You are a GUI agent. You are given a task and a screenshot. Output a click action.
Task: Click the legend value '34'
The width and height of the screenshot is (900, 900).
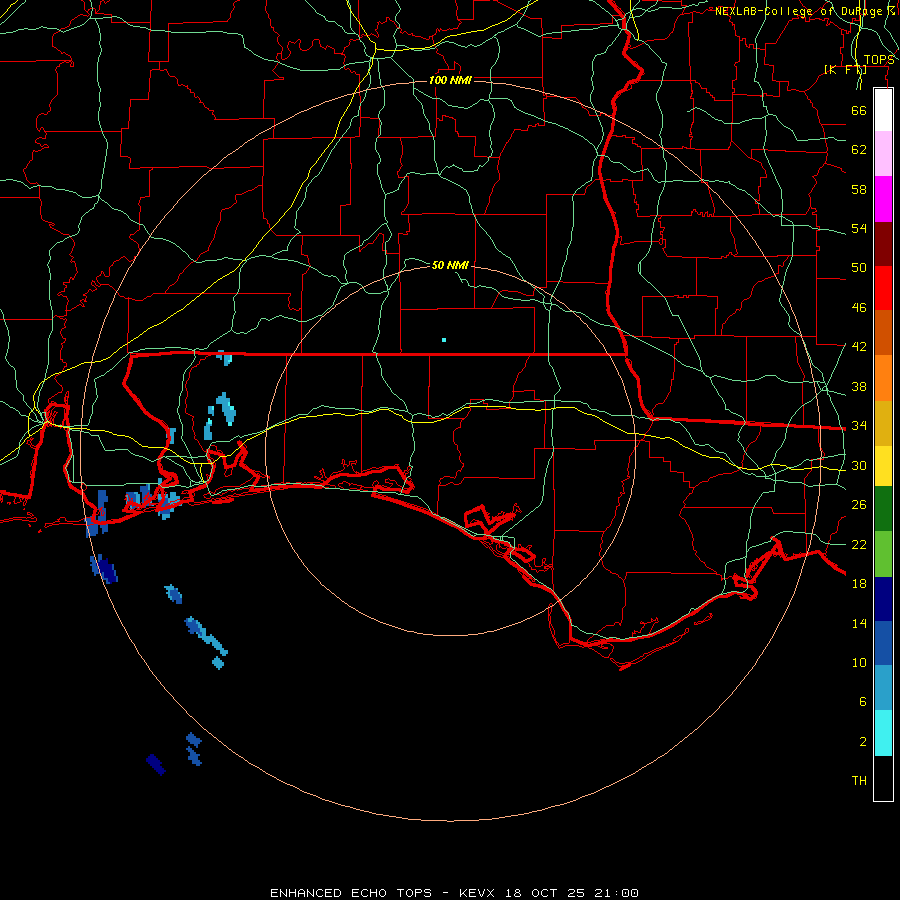pyautogui.click(x=859, y=426)
